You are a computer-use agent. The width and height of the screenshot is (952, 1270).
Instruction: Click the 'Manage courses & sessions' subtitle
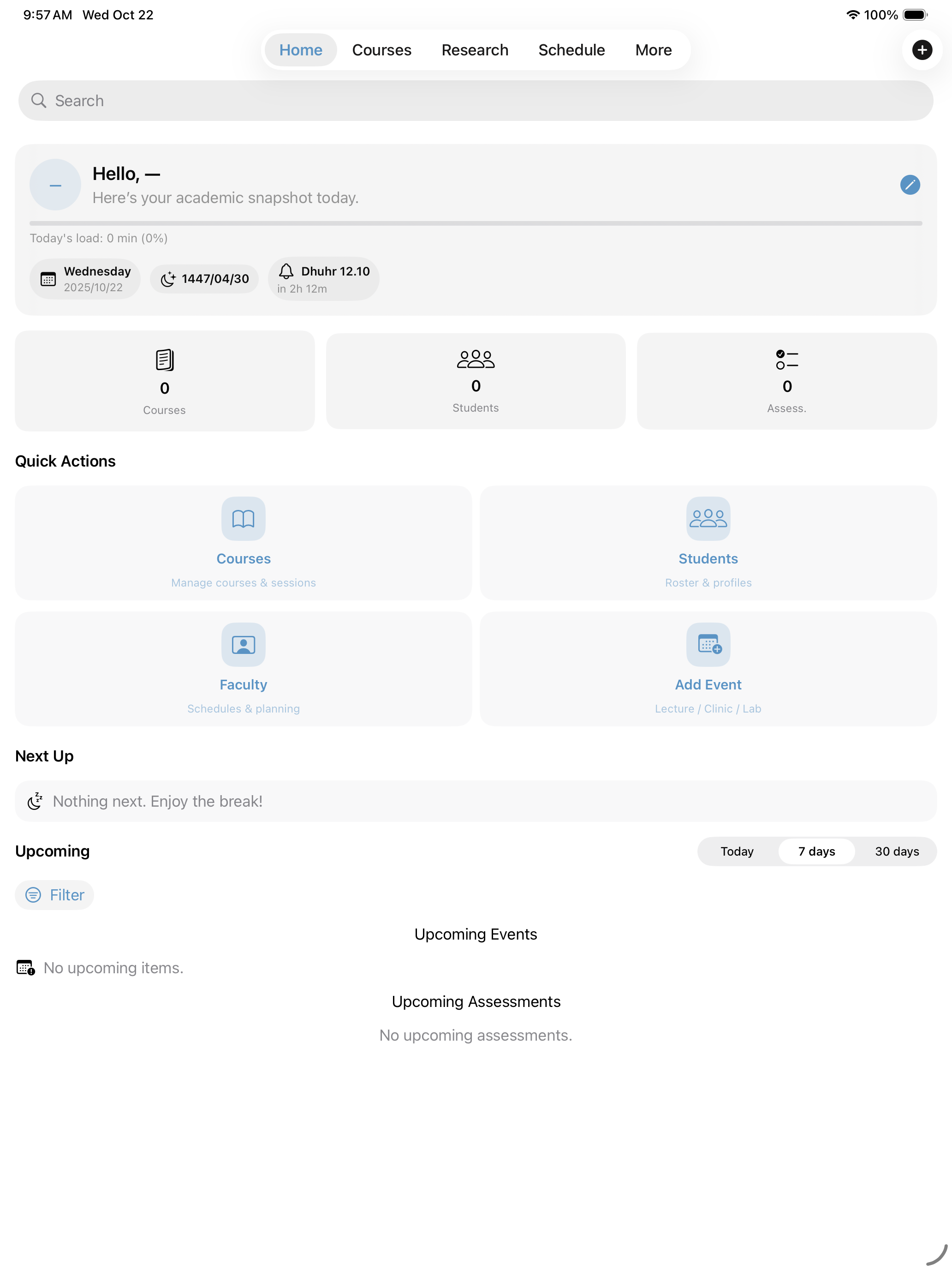tap(244, 583)
